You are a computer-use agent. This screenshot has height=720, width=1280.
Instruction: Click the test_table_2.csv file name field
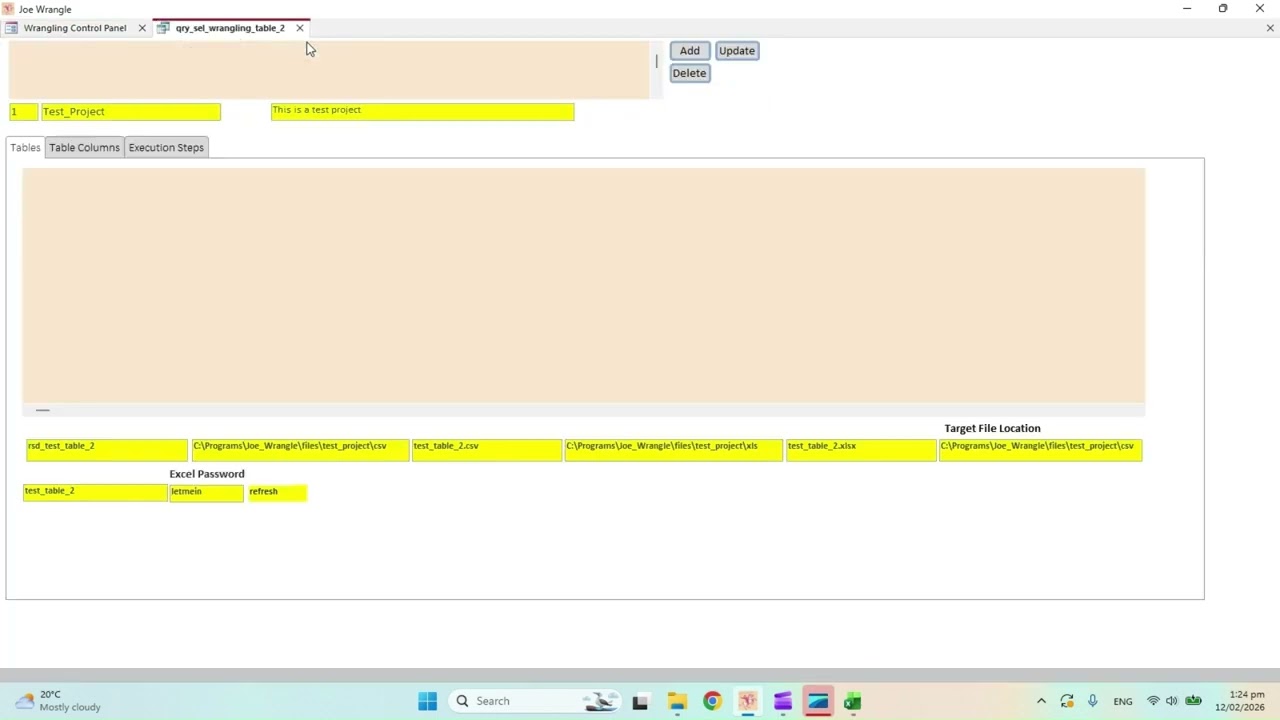point(487,450)
